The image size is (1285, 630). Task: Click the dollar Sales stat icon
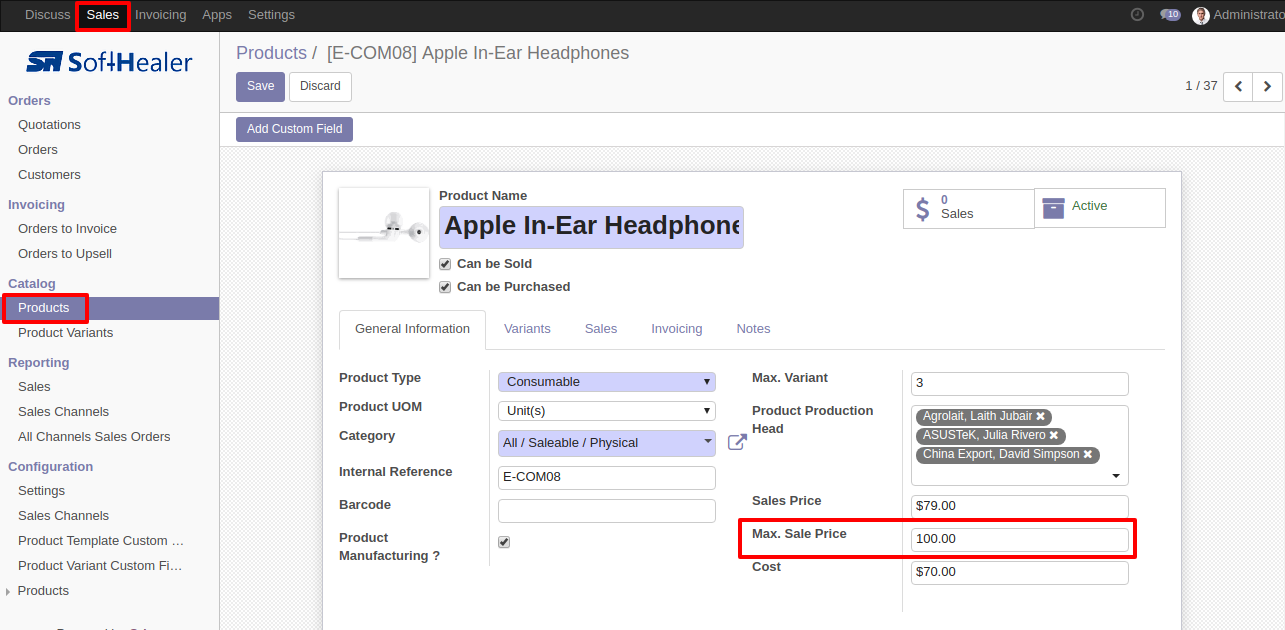(x=923, y=208)
